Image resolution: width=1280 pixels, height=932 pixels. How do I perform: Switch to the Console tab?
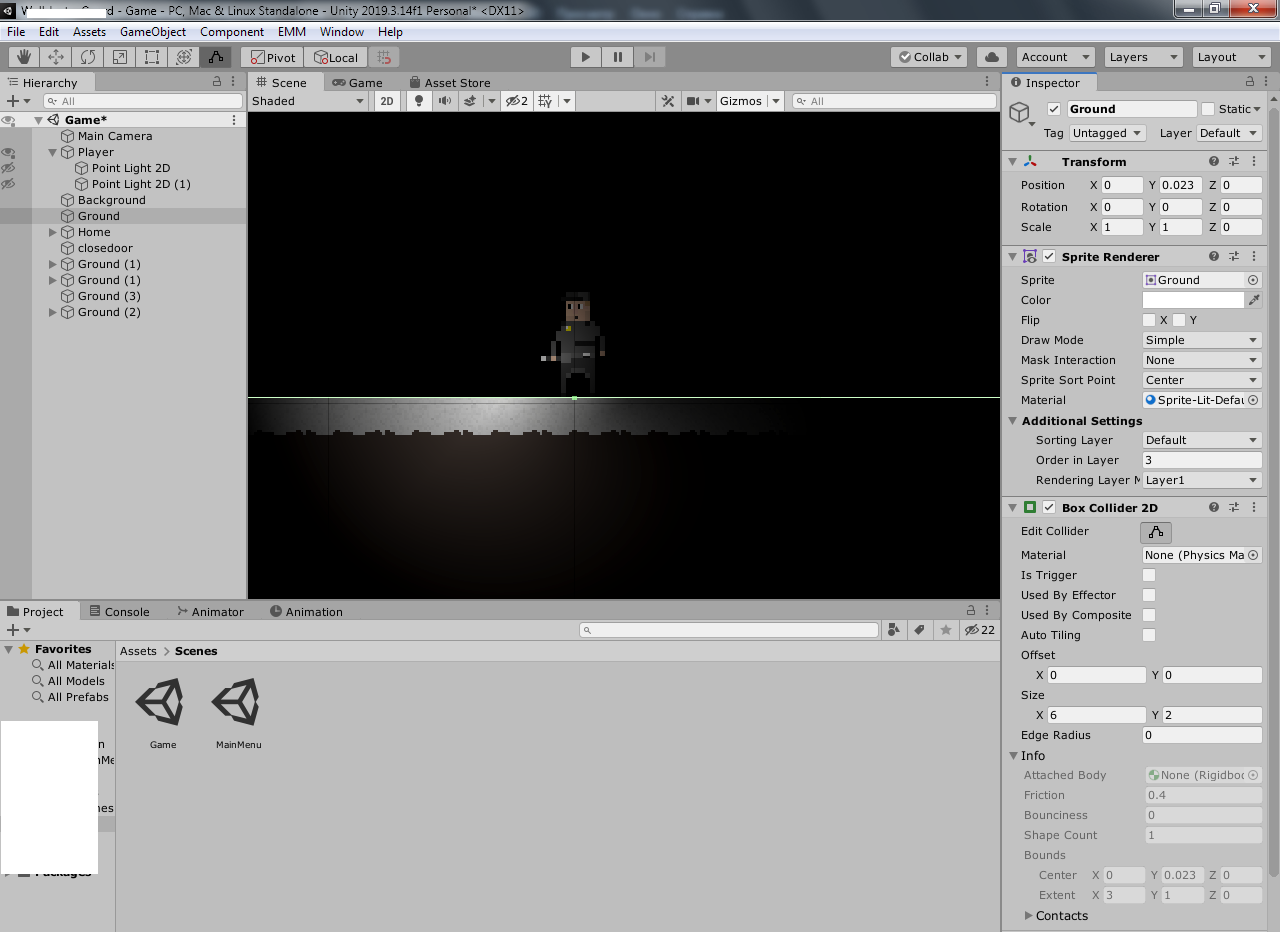click(119, 612)
